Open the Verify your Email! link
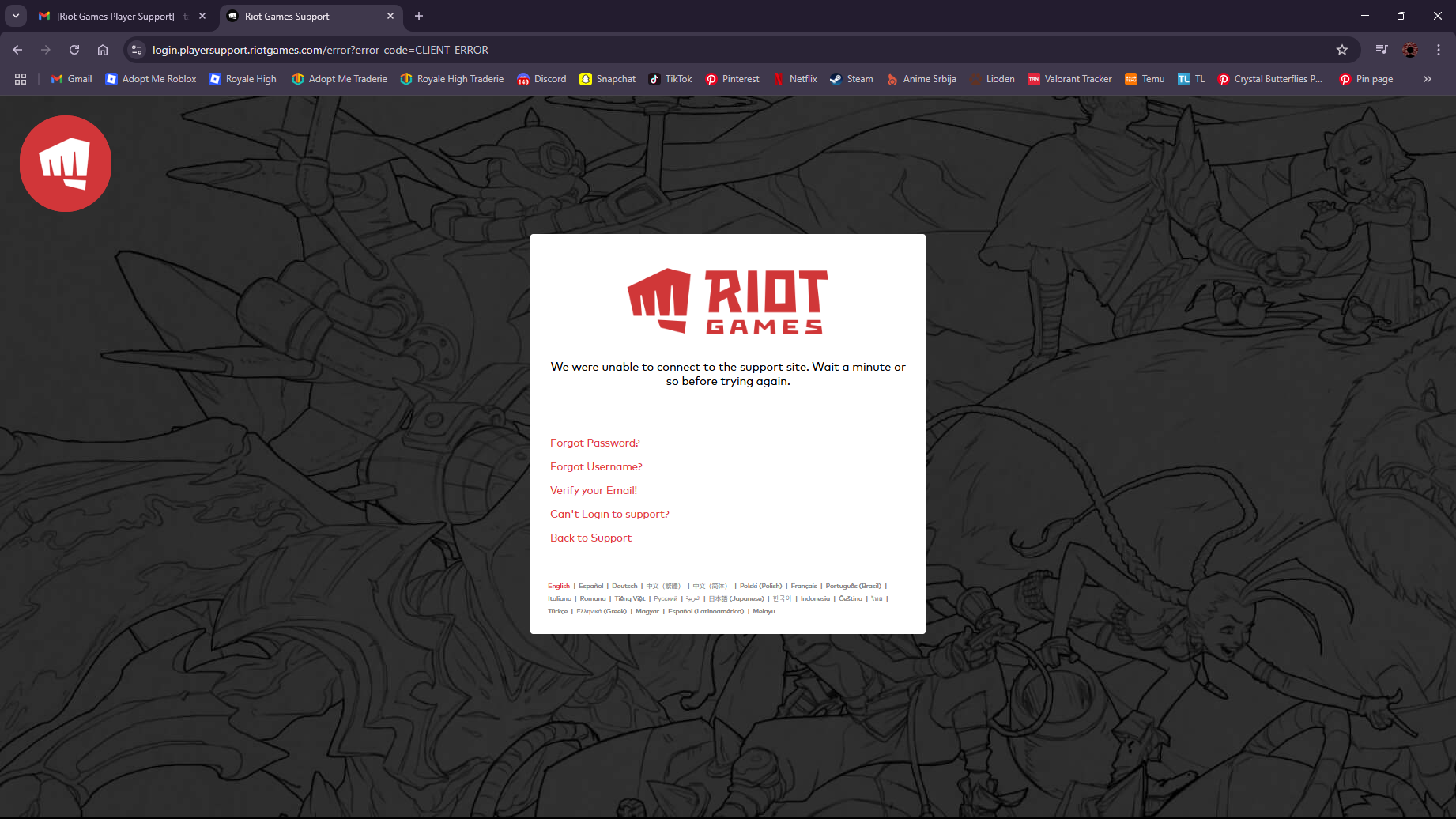The height and width of the screenshot is (819, 1456). coord(594,490)
